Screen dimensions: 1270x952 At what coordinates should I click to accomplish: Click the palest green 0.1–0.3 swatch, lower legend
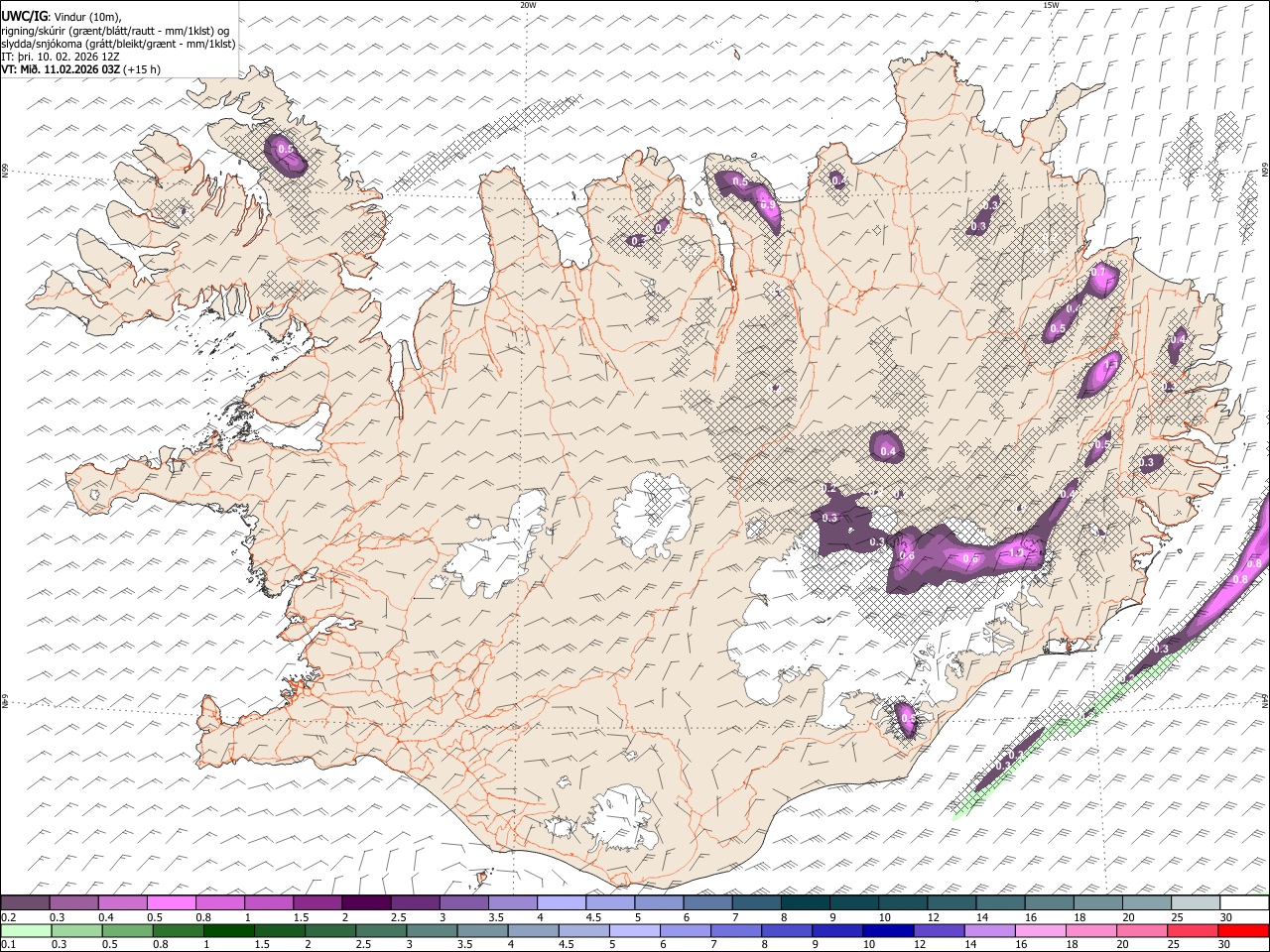26,930
